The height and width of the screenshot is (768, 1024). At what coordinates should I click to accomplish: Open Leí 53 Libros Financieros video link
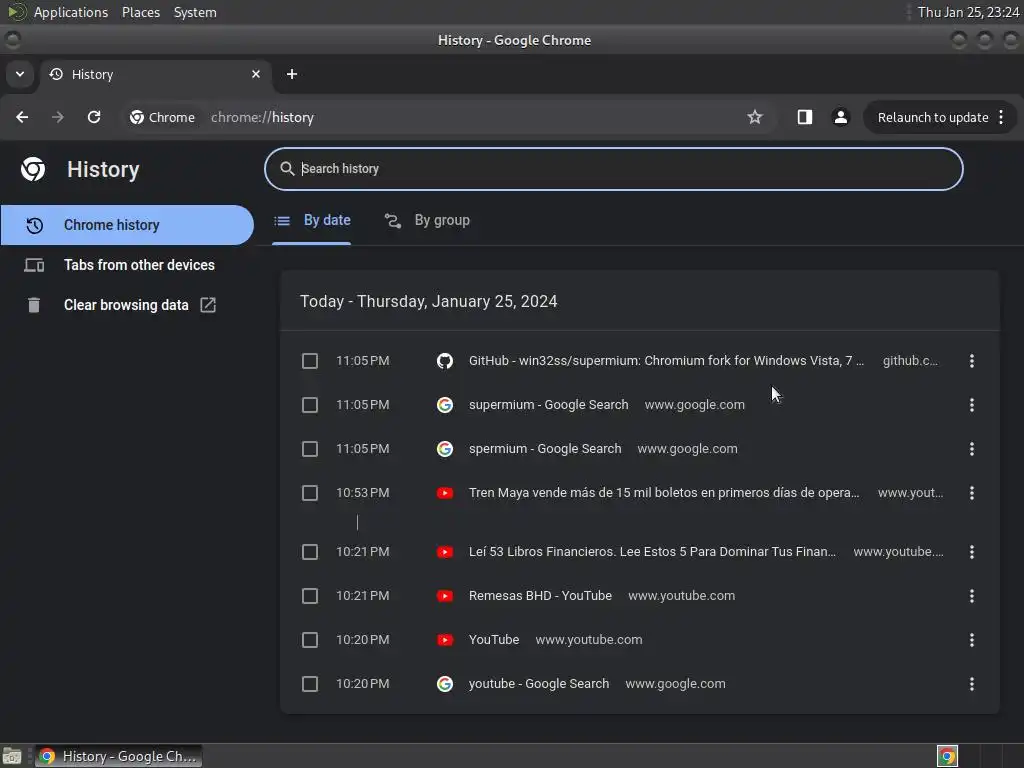(652, 552)
